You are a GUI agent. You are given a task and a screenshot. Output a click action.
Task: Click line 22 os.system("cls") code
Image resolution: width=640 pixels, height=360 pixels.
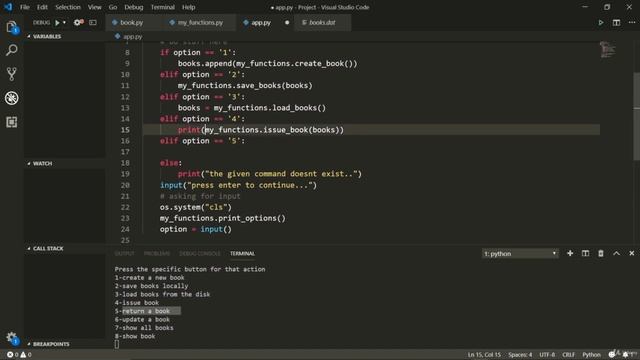[x=196, y=207]
